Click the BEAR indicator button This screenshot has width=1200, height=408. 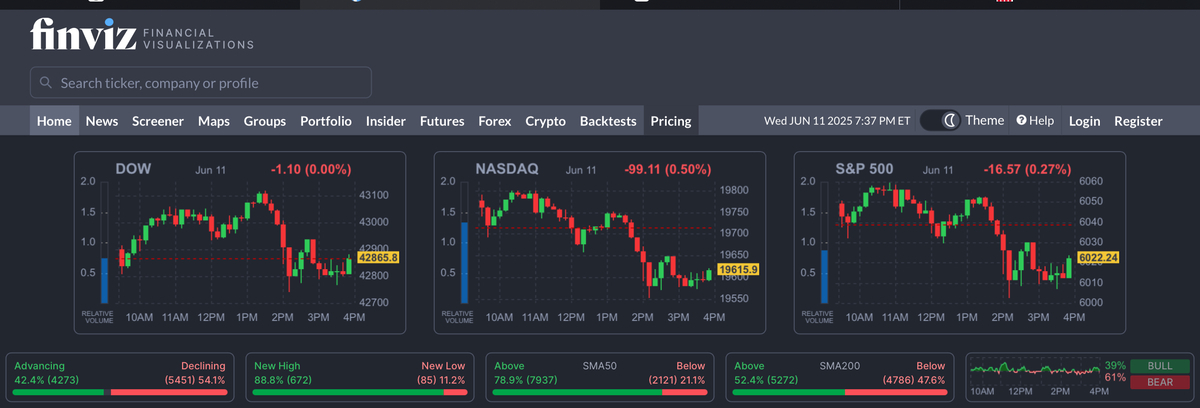[1159, 382]
